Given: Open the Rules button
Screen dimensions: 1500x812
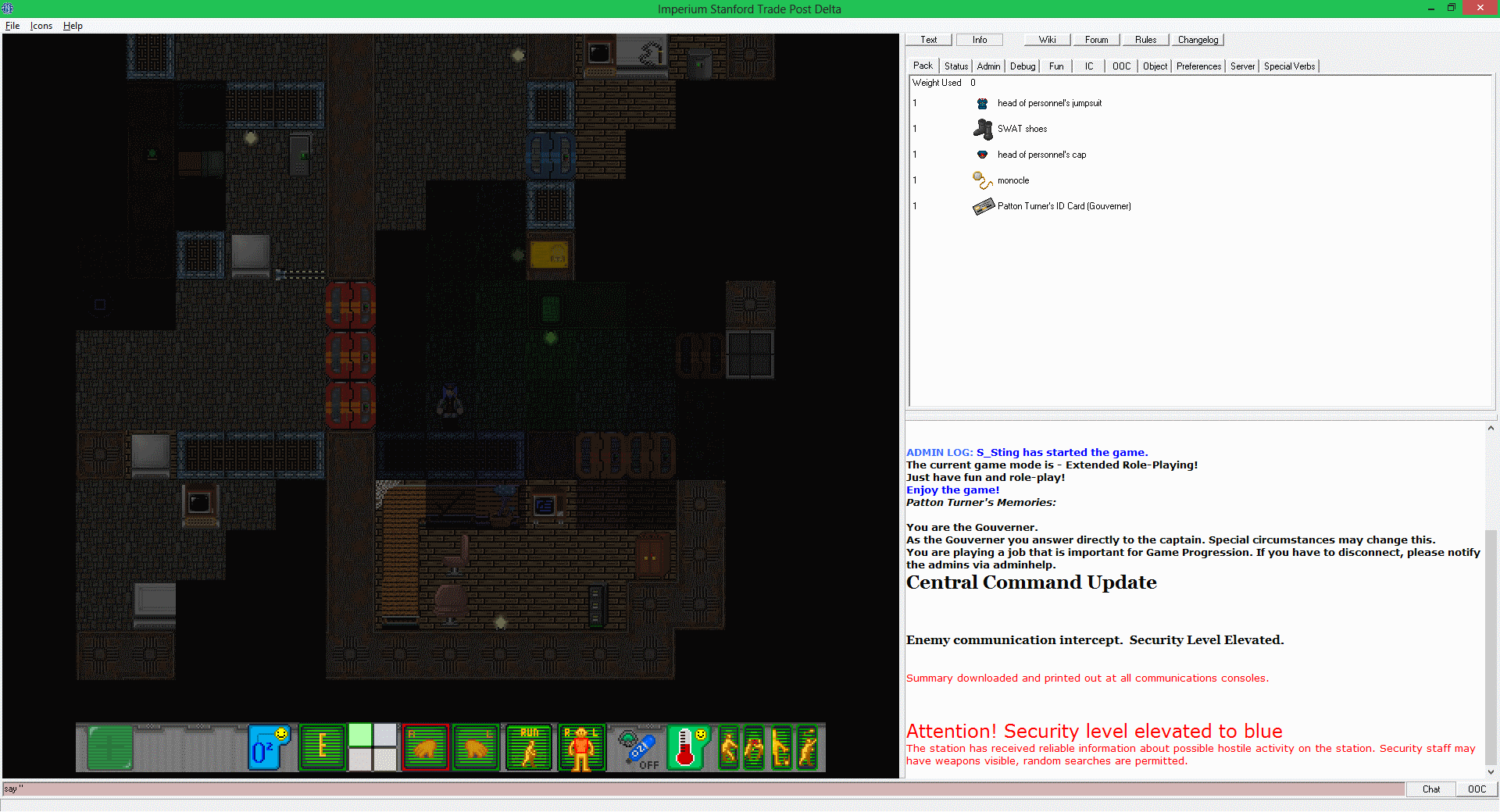Looking at the screenshot, I should tap(1145, 40).
